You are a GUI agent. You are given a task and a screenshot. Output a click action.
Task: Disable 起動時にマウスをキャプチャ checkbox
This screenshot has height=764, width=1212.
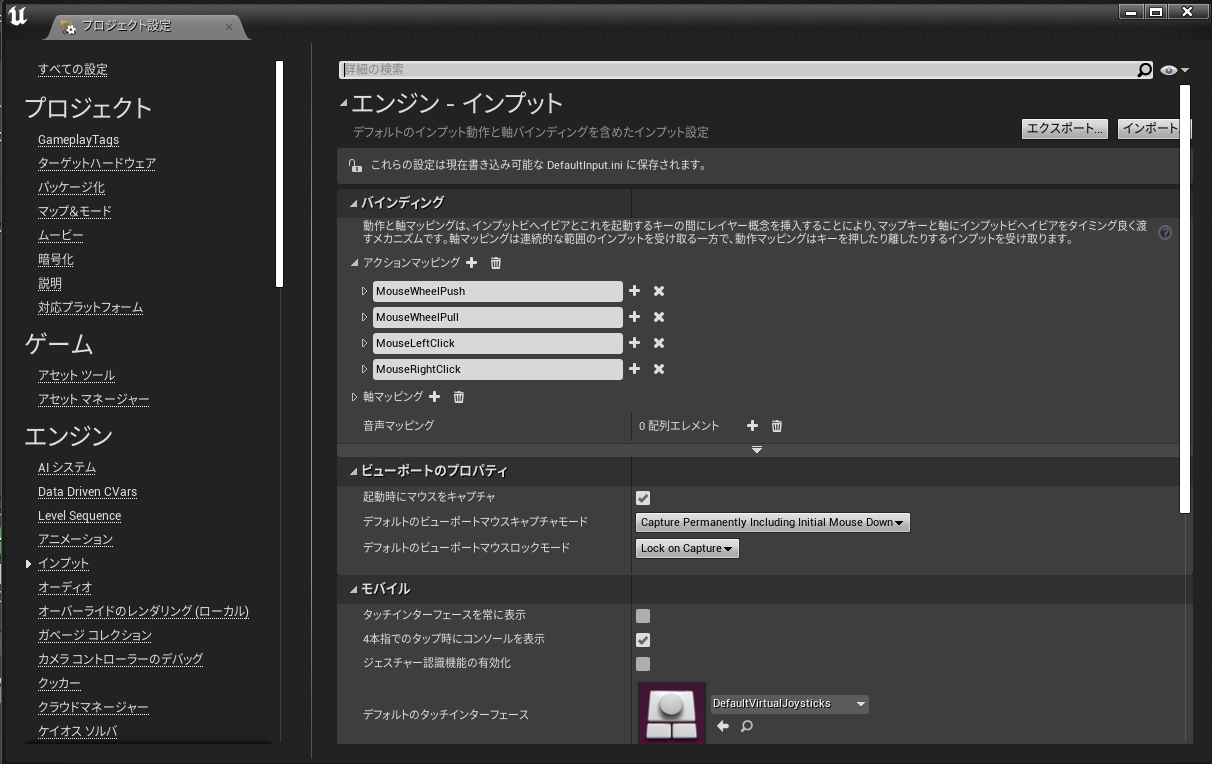pos(642,497)
